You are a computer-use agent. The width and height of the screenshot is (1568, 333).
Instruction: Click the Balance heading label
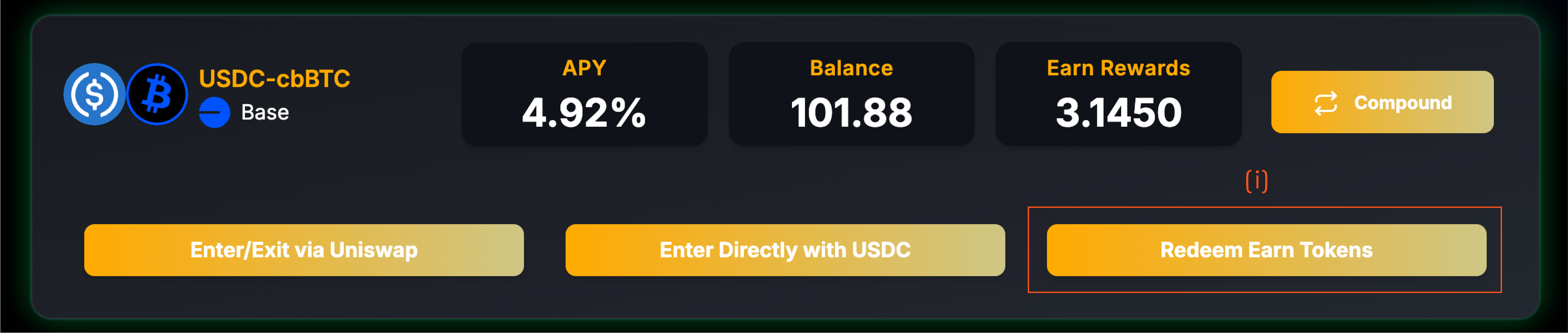[851, 68]
